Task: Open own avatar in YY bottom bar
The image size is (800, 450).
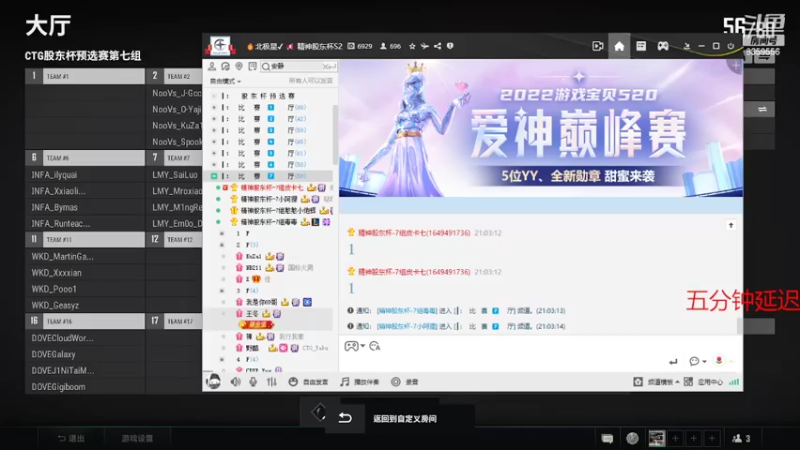Action: [213, 382]
